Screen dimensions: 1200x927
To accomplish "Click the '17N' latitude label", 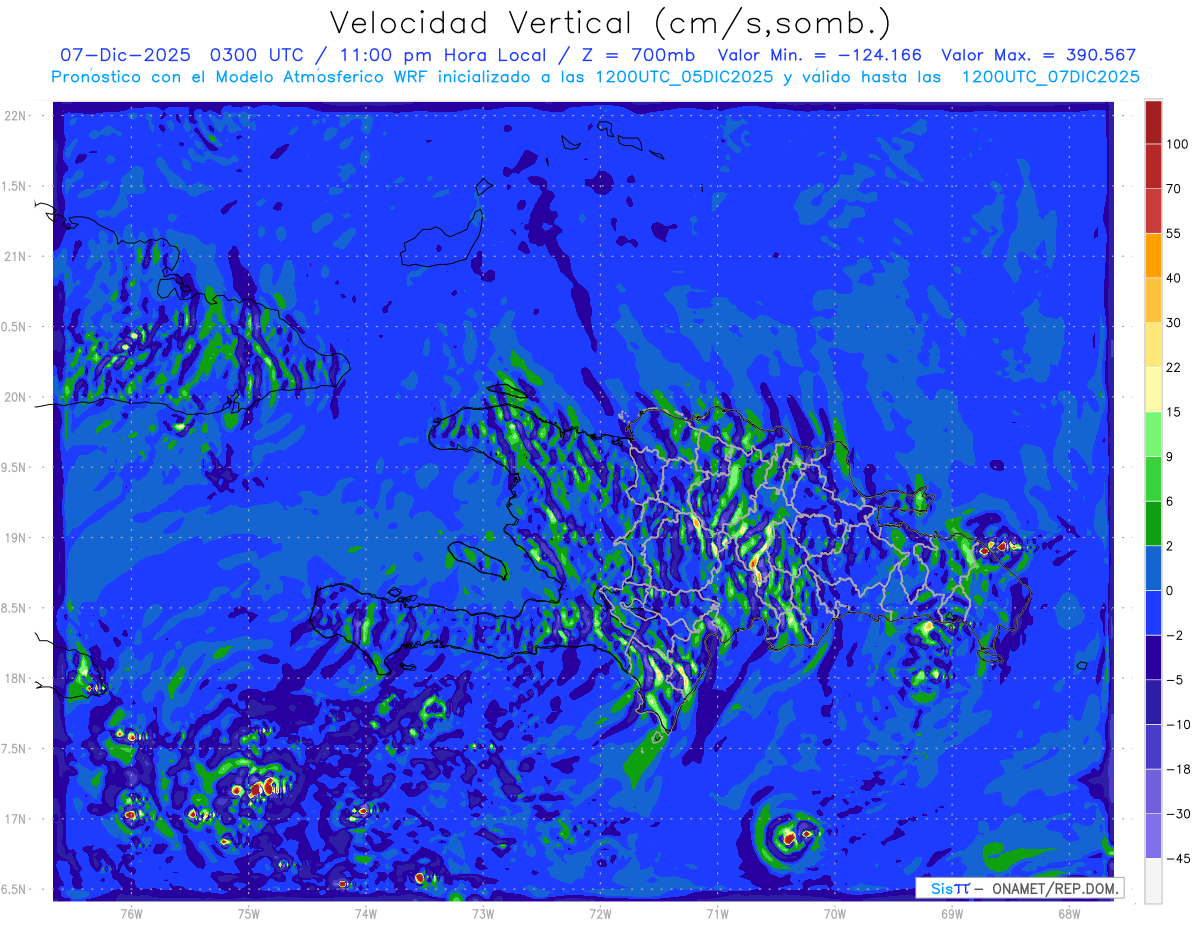I will (x=15, y=819).
